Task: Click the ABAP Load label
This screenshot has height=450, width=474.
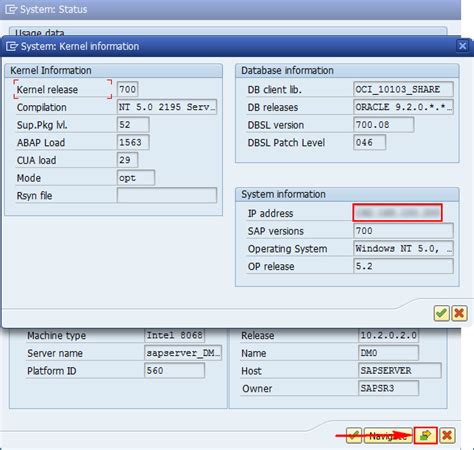Action: [x=41, y=143]
